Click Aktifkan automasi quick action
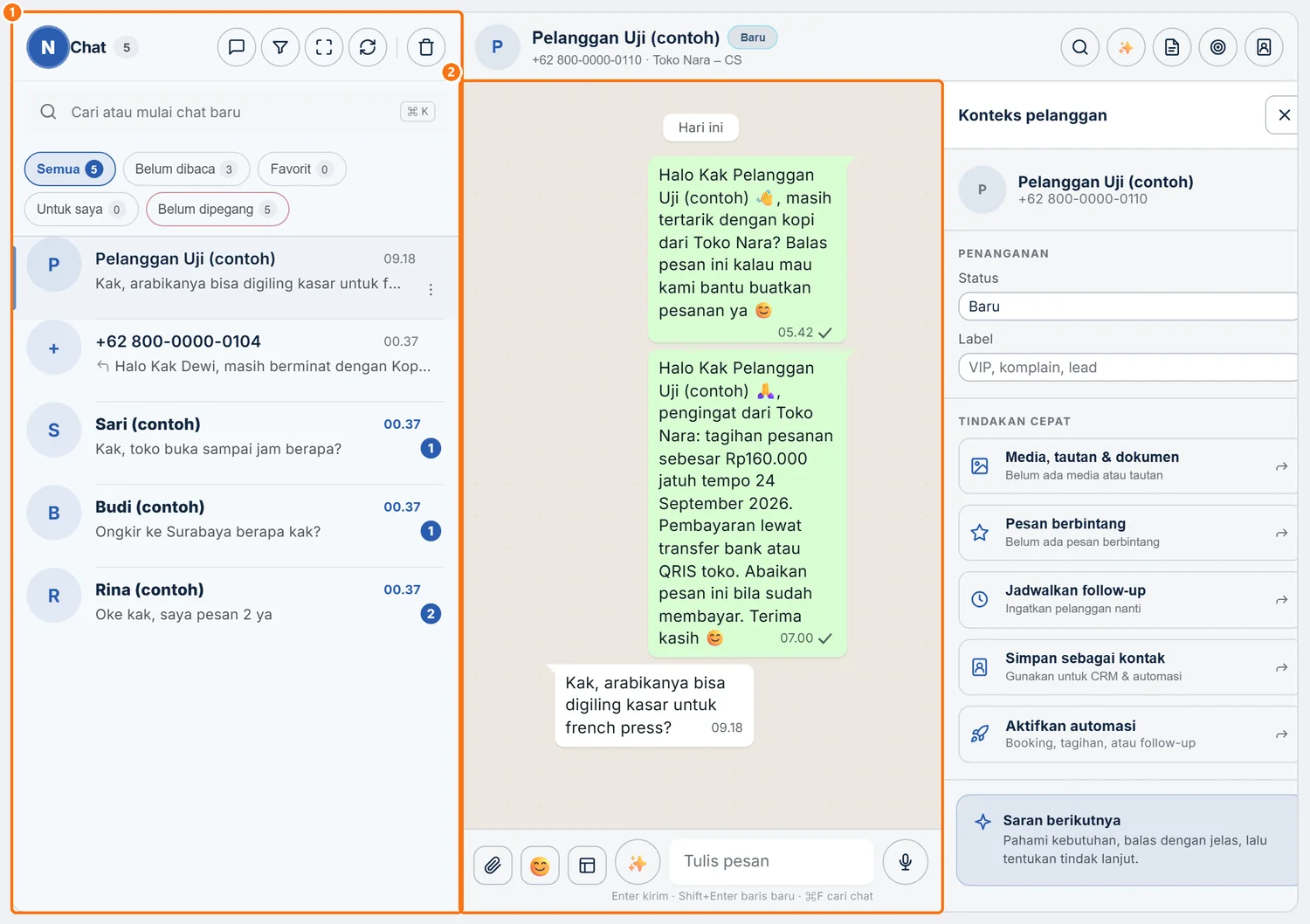Viewport: 1310px width, 924px height. pyautogui.click(x=1127, y=734)
